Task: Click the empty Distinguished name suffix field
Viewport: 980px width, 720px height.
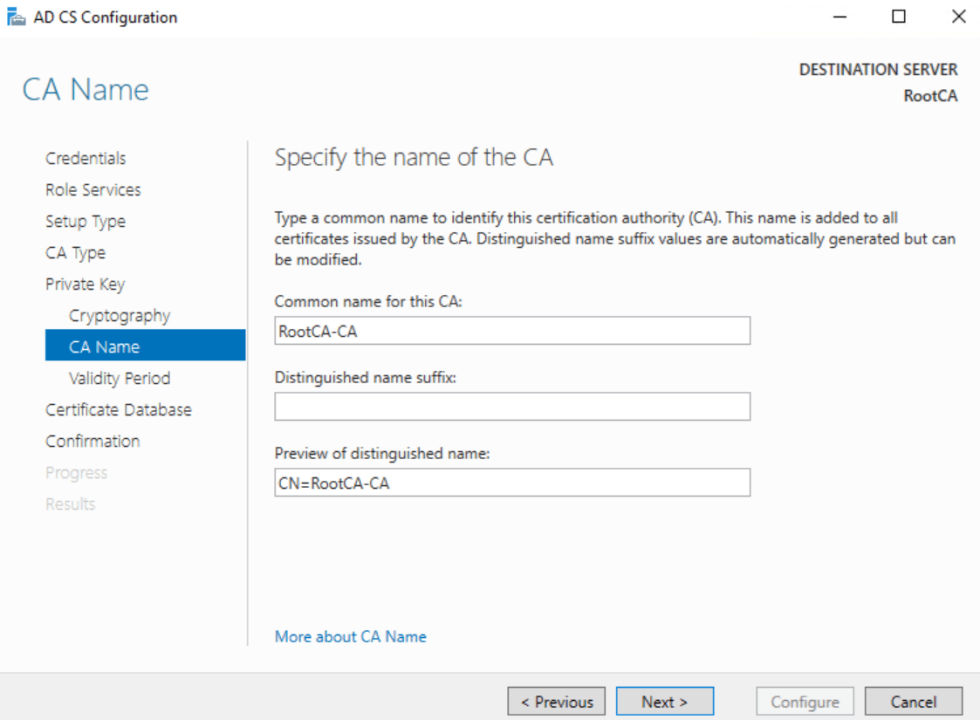Action: pos(512,406)
